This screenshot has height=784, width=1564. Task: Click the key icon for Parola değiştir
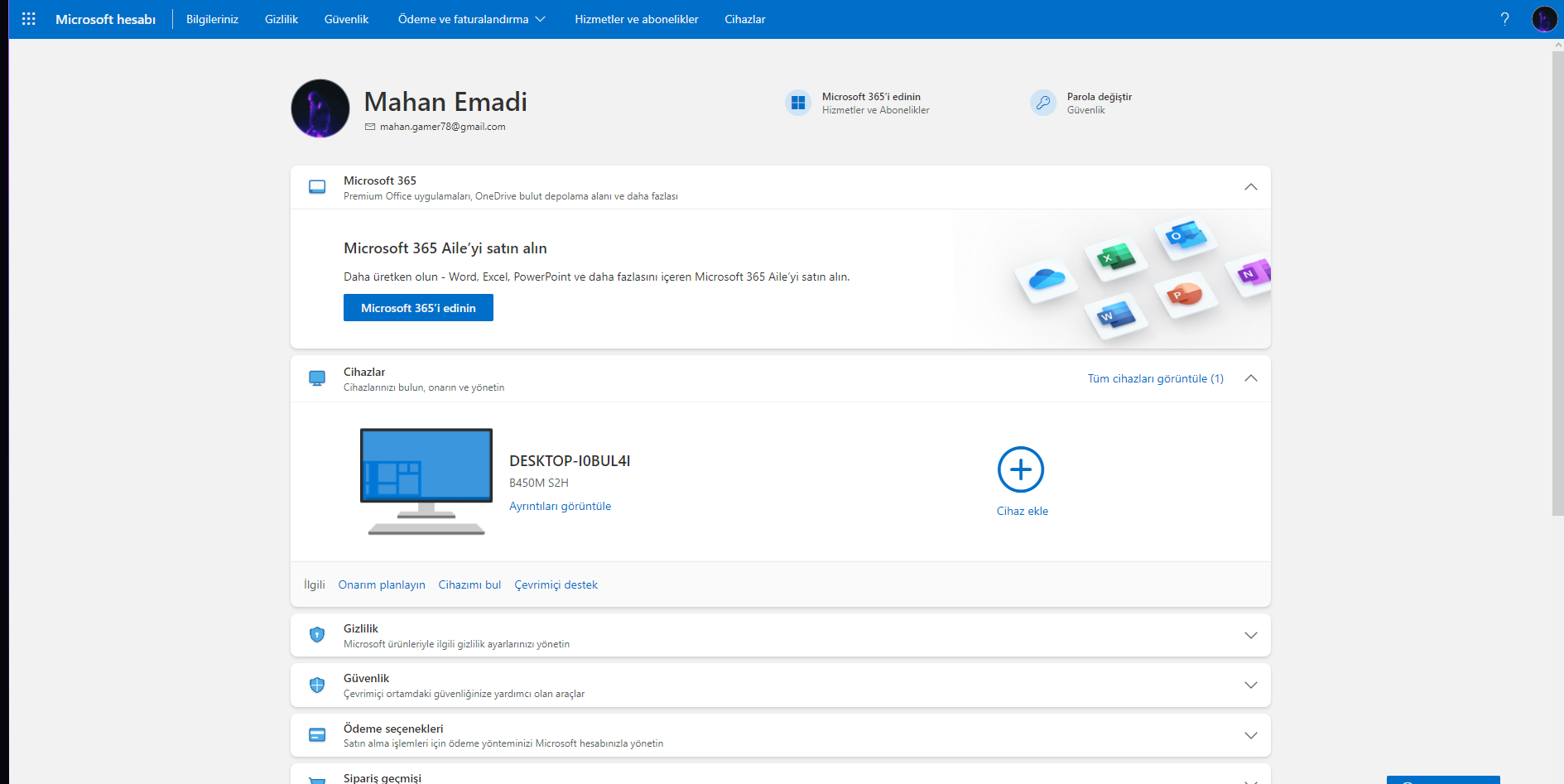click(x=1043, y=103)
